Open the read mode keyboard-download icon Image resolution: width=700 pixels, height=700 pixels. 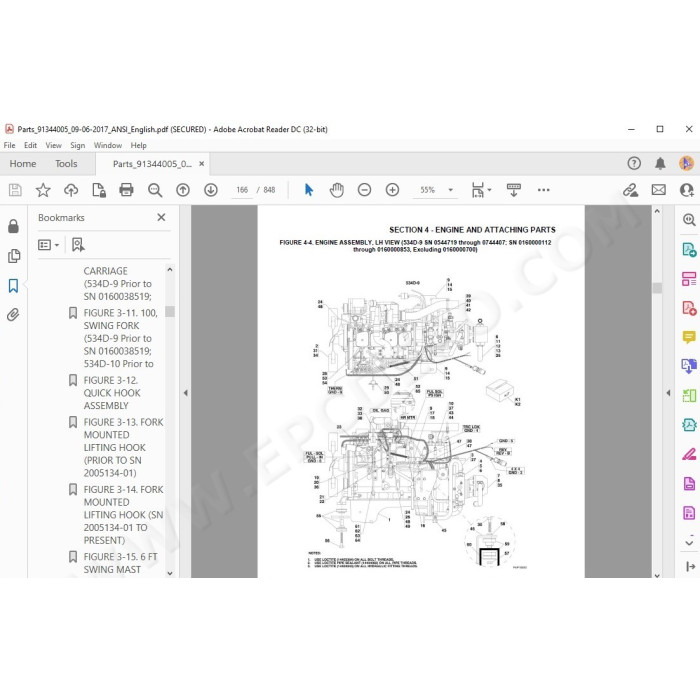pos(514,190)
